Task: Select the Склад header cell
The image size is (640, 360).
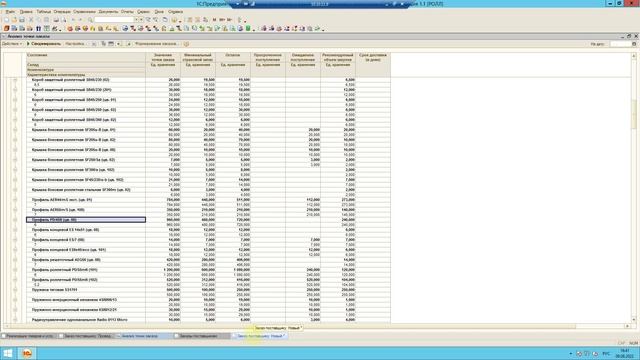Action: click(86, 65)
